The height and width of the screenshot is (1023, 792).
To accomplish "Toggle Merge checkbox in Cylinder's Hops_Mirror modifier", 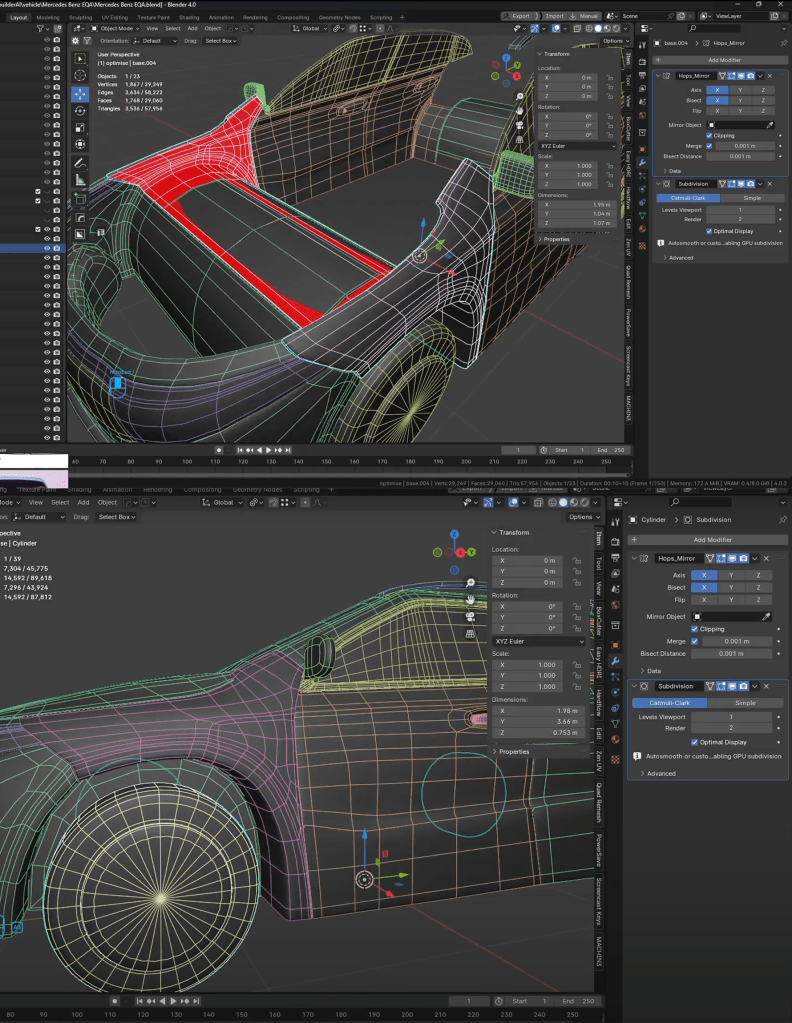I will (695, 641).
